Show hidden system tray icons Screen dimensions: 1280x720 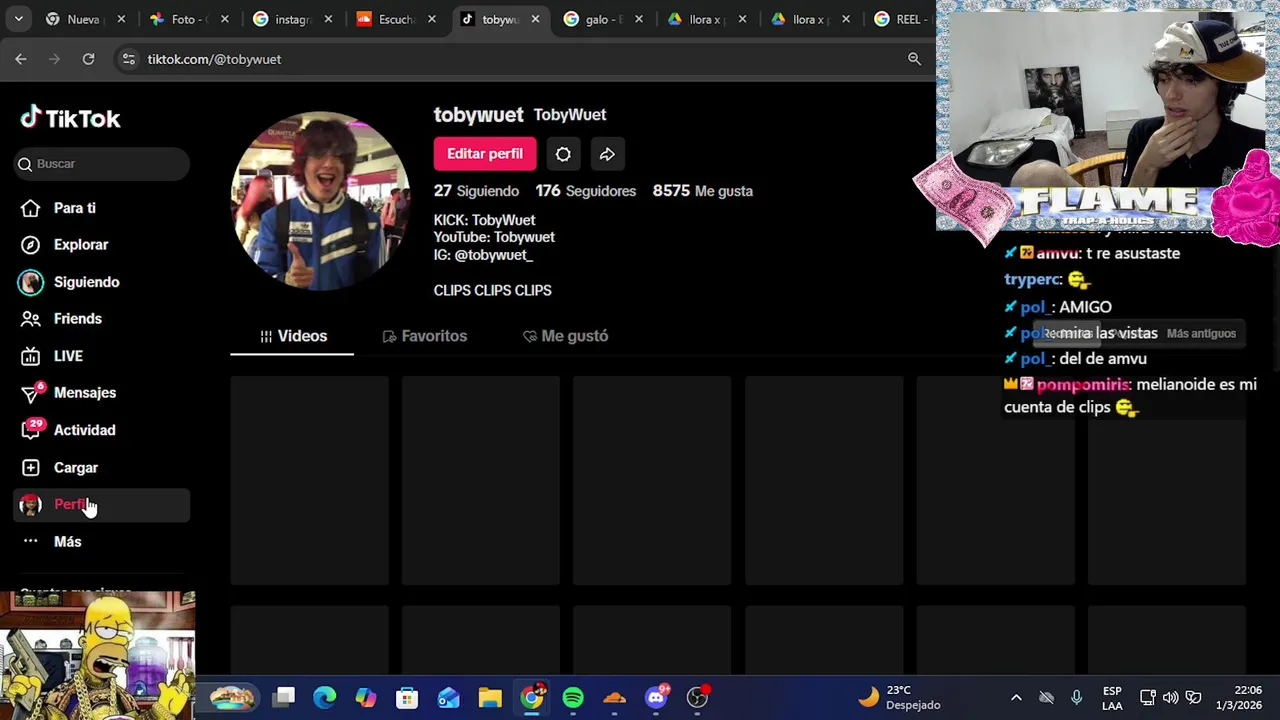coord(1016,697)
